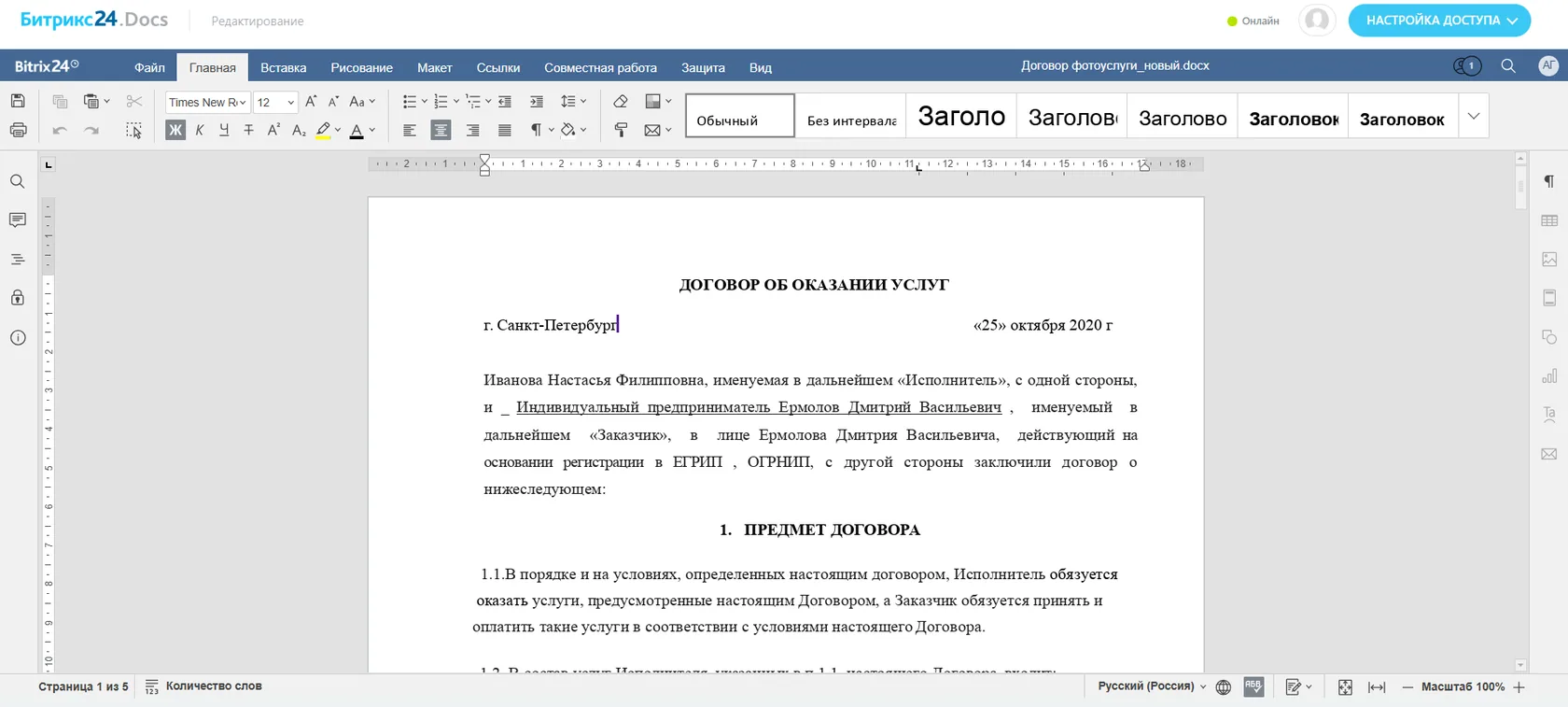1568x707 pixels.
Task: Toggle italic formatting (К)
Action: point(200,130)
